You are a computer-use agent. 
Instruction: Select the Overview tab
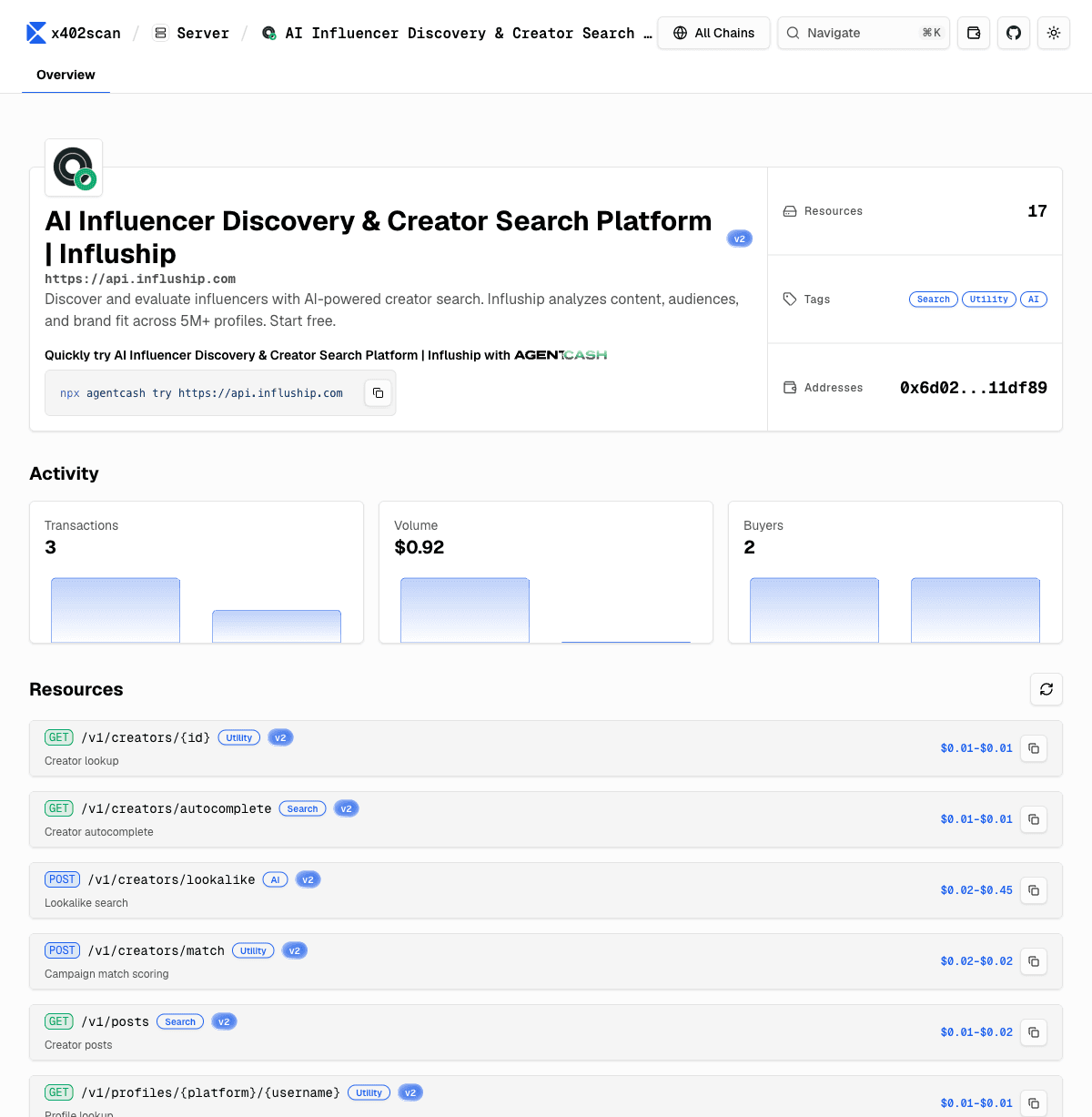(x=66, y=75)
